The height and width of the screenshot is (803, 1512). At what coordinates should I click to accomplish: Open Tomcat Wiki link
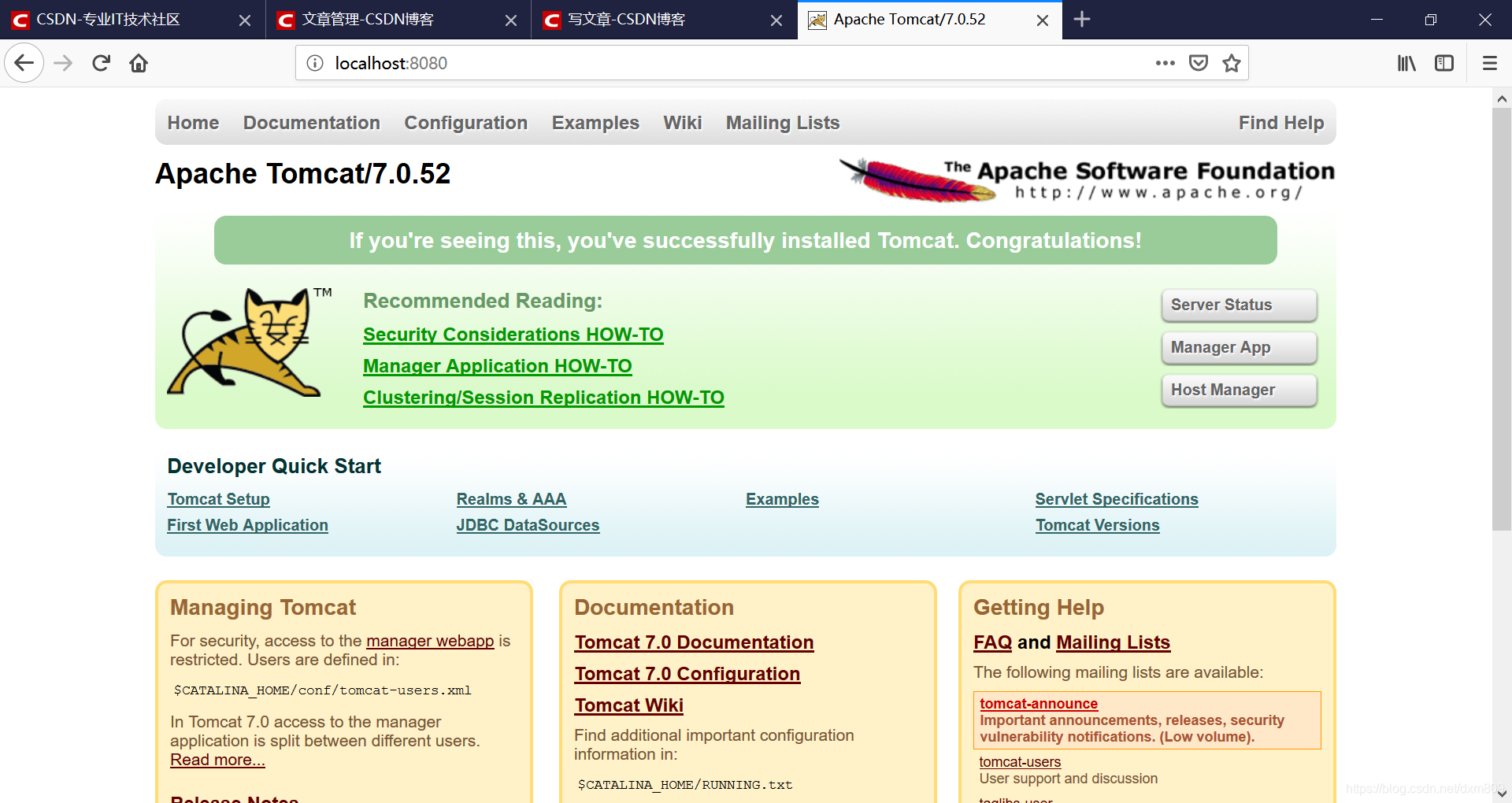629,705
